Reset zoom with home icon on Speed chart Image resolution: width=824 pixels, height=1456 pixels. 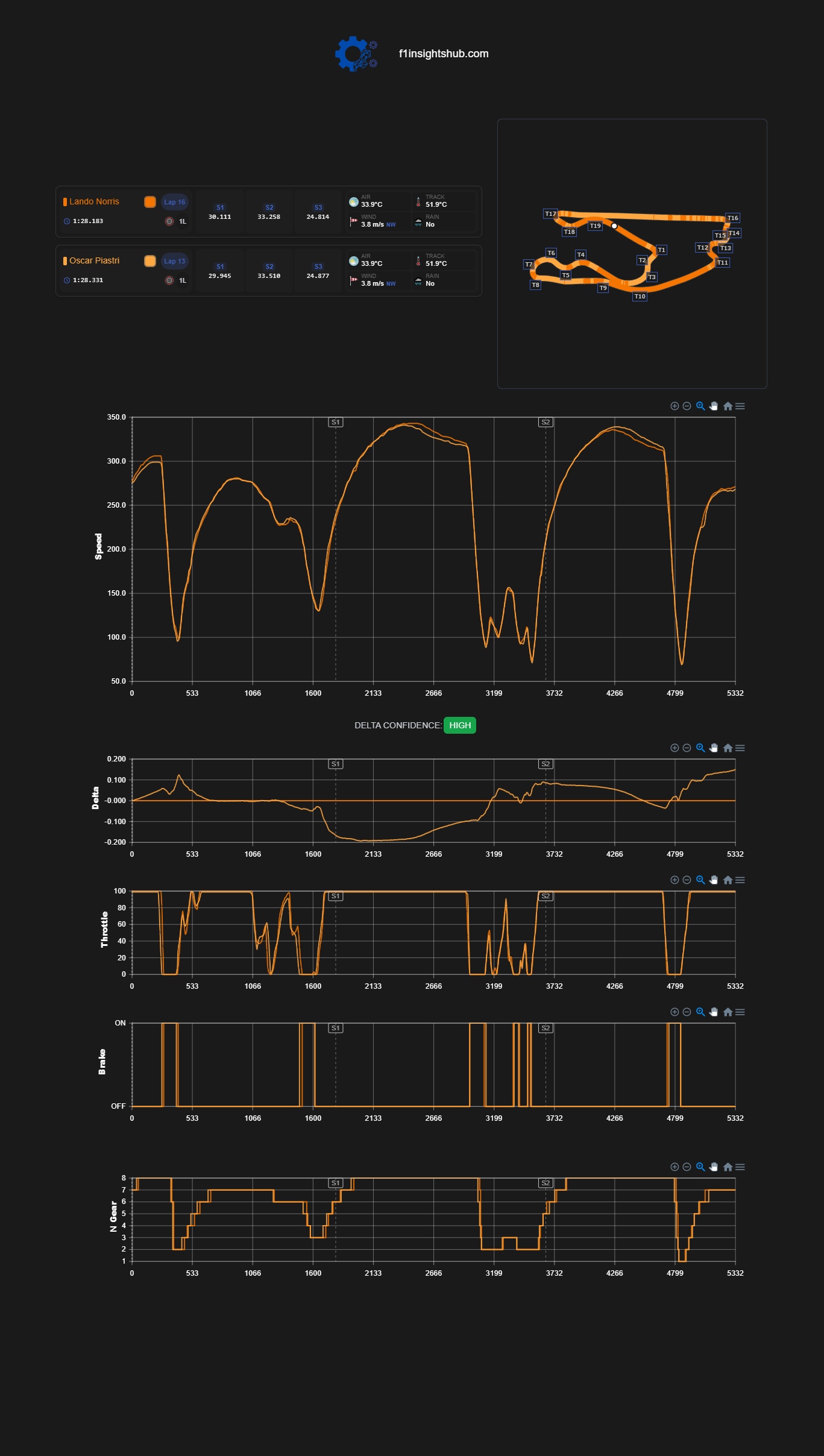tap(728, 406)
